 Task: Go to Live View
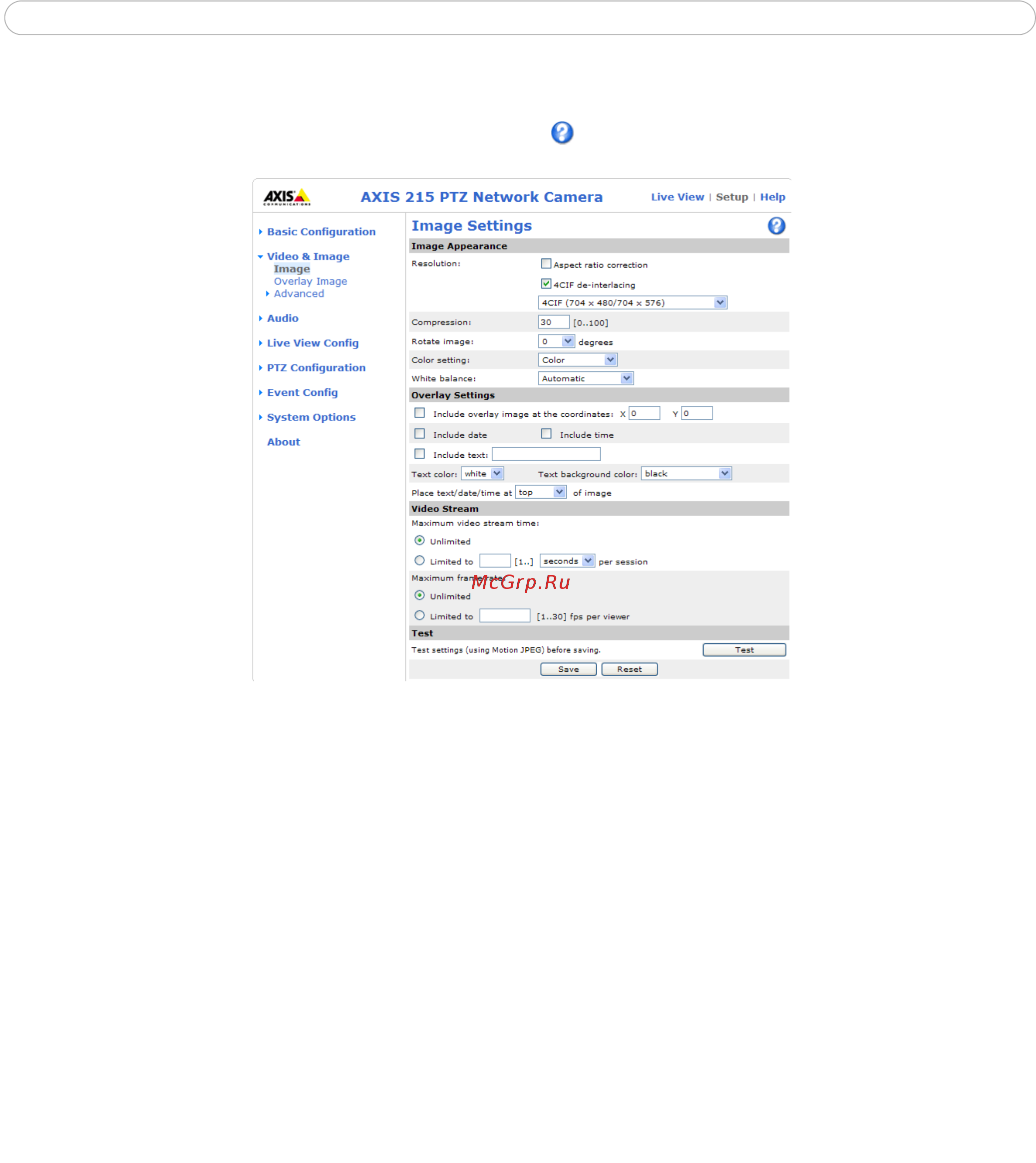click(678, 197)
